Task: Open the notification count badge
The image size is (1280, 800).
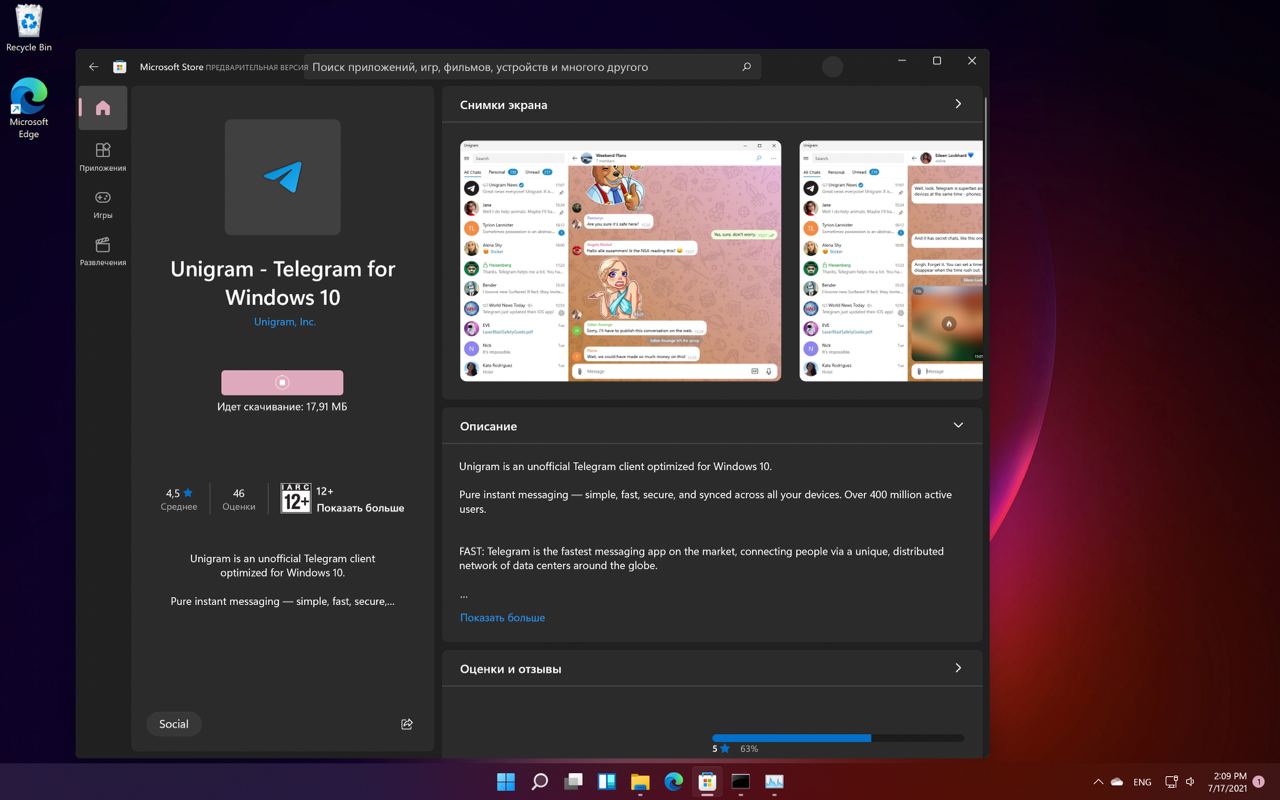Action: coord(1260,782)
